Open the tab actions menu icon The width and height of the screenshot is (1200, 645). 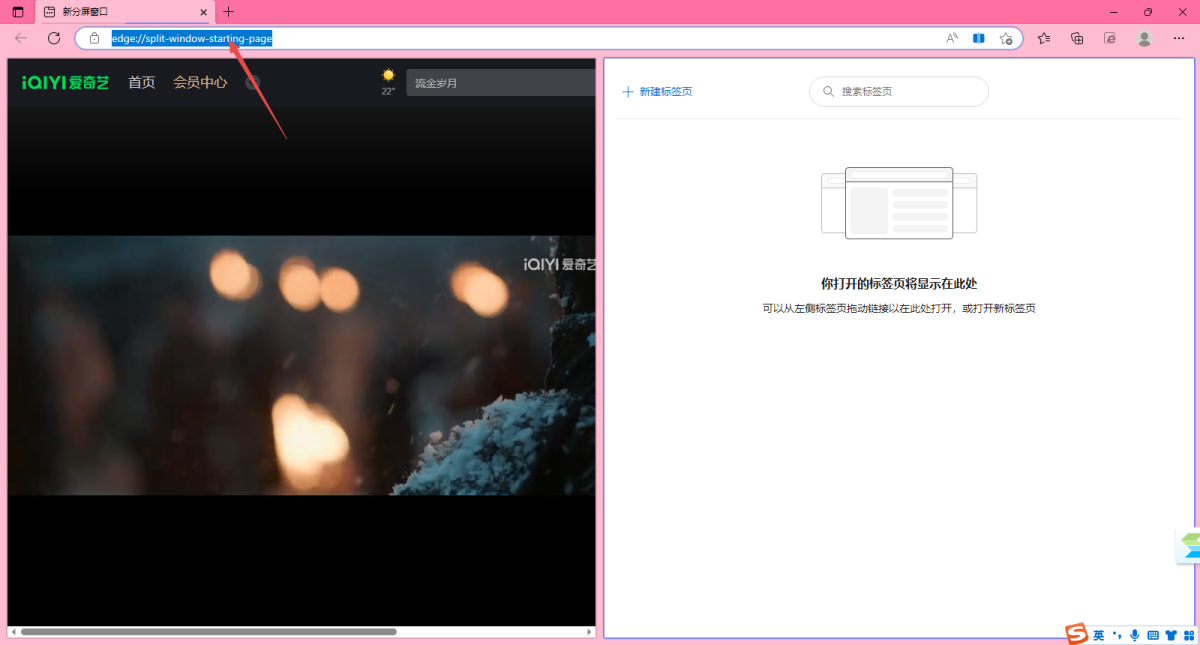18,12
